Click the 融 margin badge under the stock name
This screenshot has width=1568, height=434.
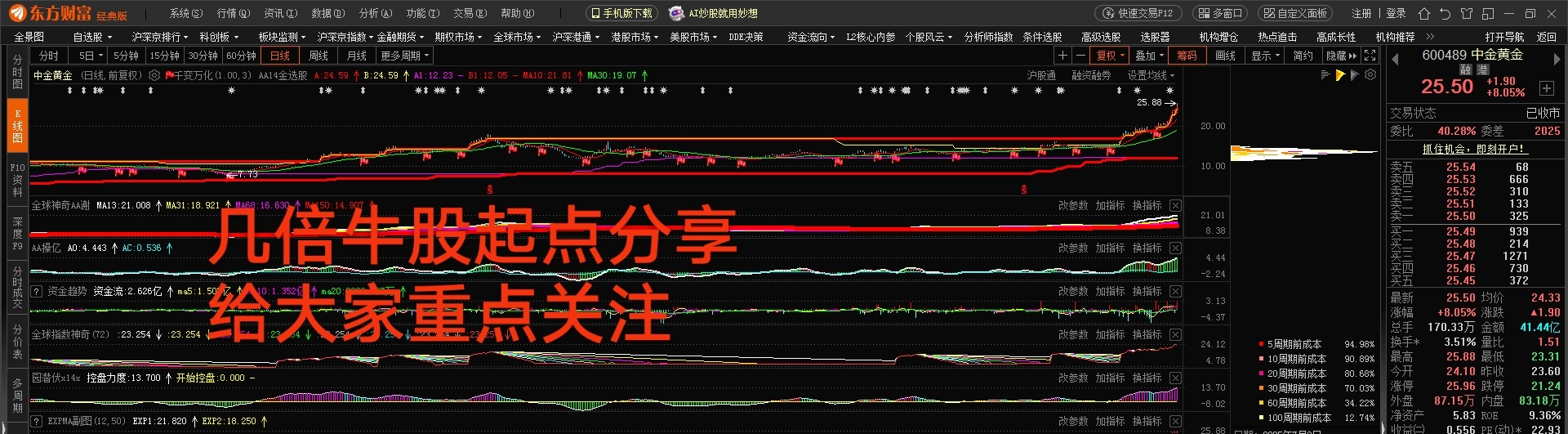click(x=1466, y=70)
